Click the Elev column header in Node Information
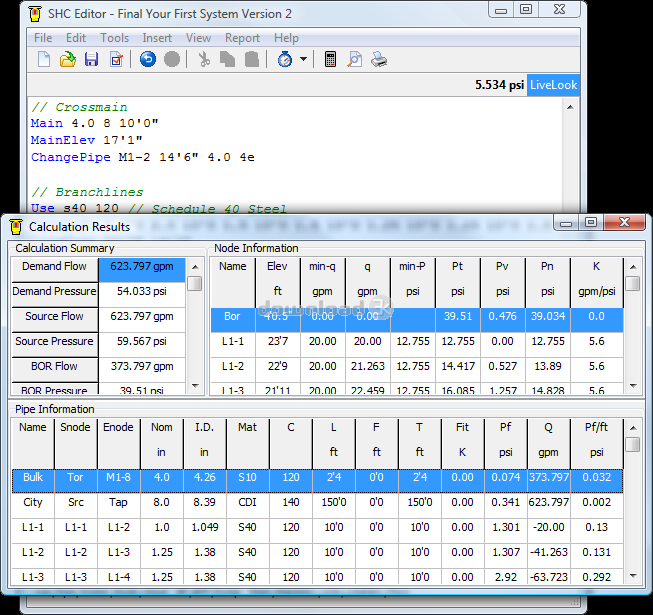This screenshot has height=615, width=653. [277, 282]
